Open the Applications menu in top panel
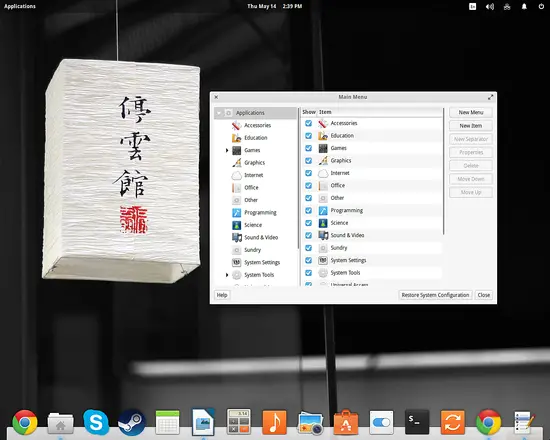The height and width of the screenshot is (440, 550). pyautogui.click(x=20, y=6)
